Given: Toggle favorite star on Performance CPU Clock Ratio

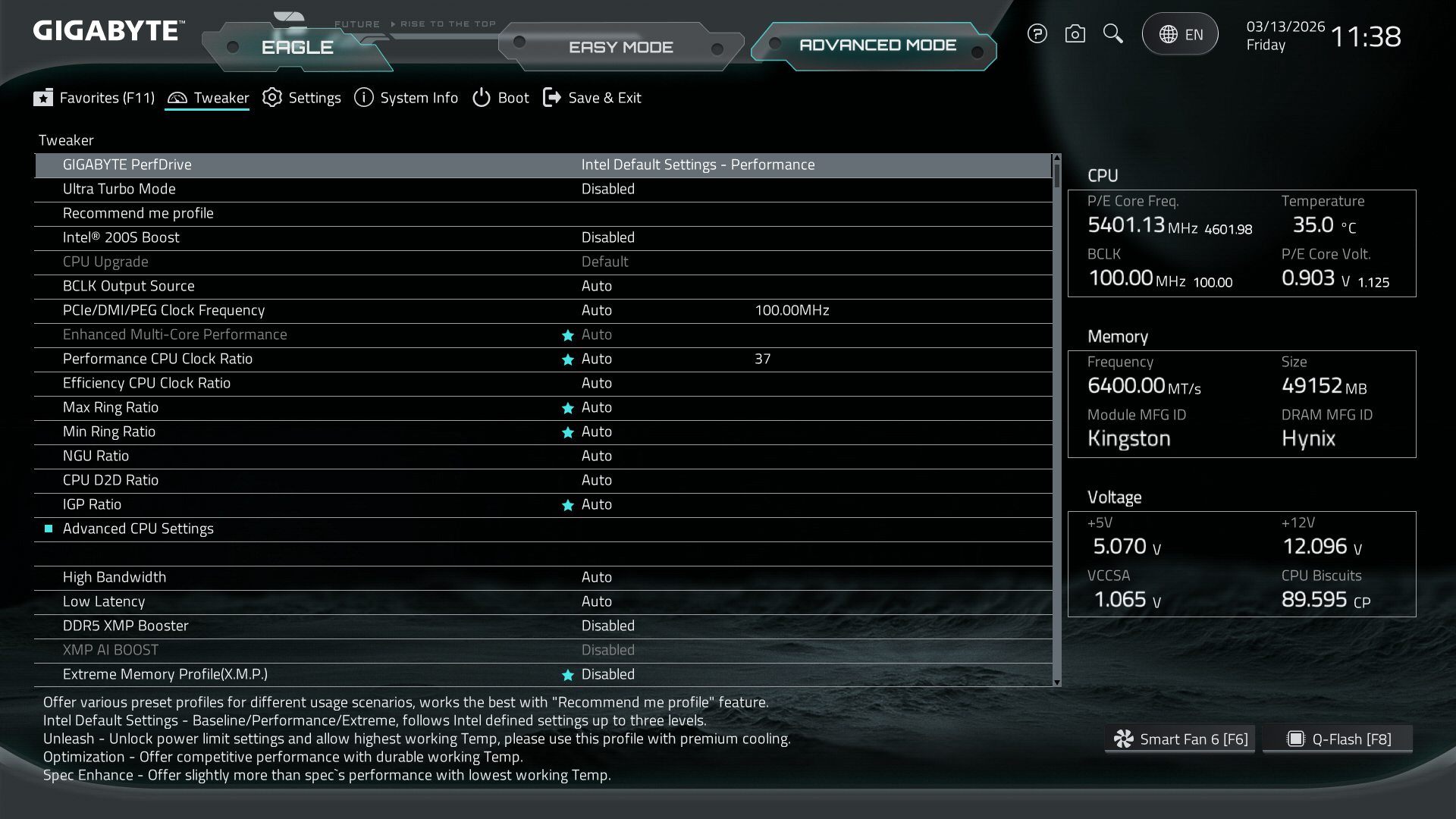Looking at the screenshot, I should tap(567, 359).
